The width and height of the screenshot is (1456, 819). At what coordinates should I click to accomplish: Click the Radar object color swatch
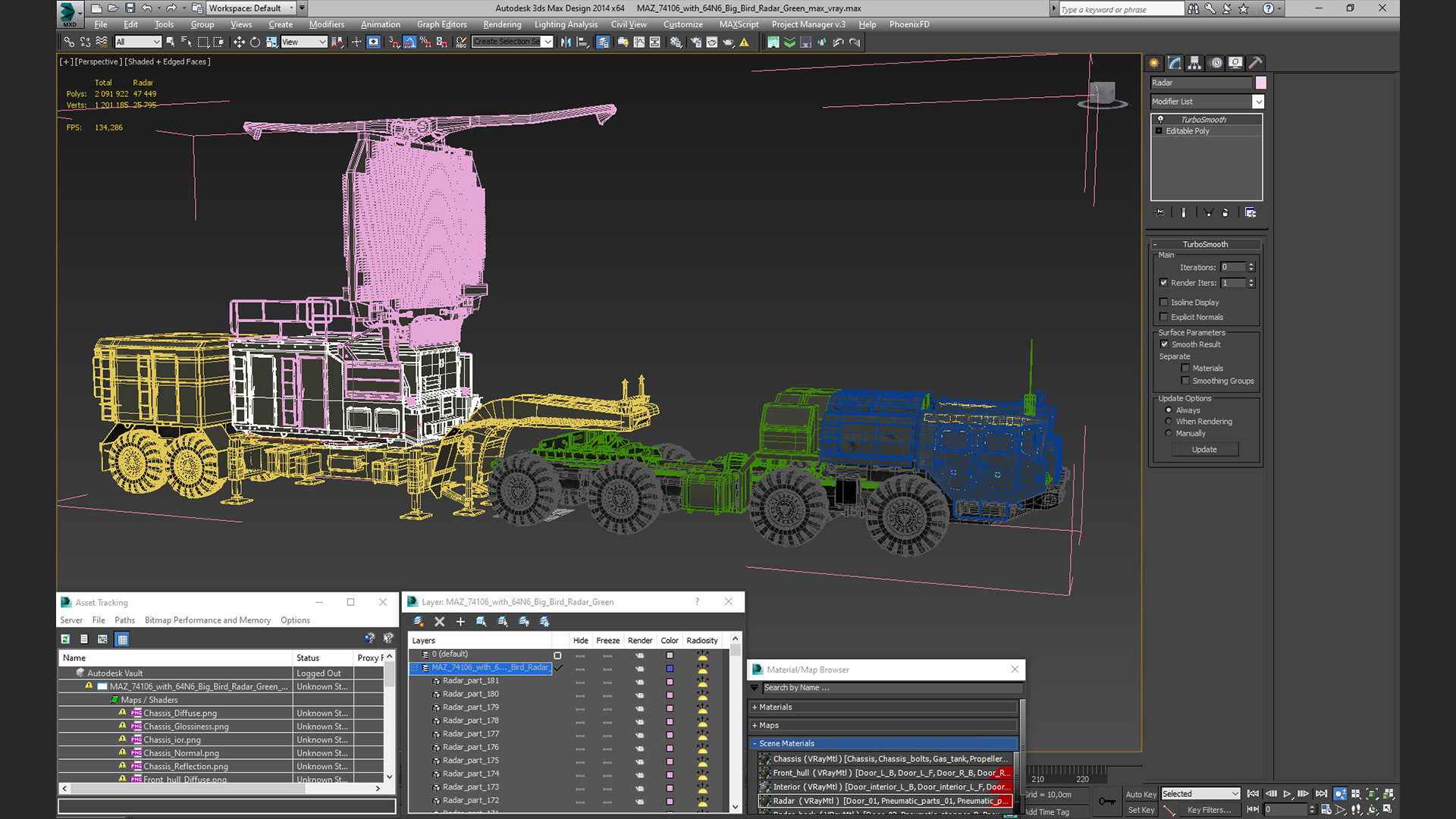pos(1260,83)
